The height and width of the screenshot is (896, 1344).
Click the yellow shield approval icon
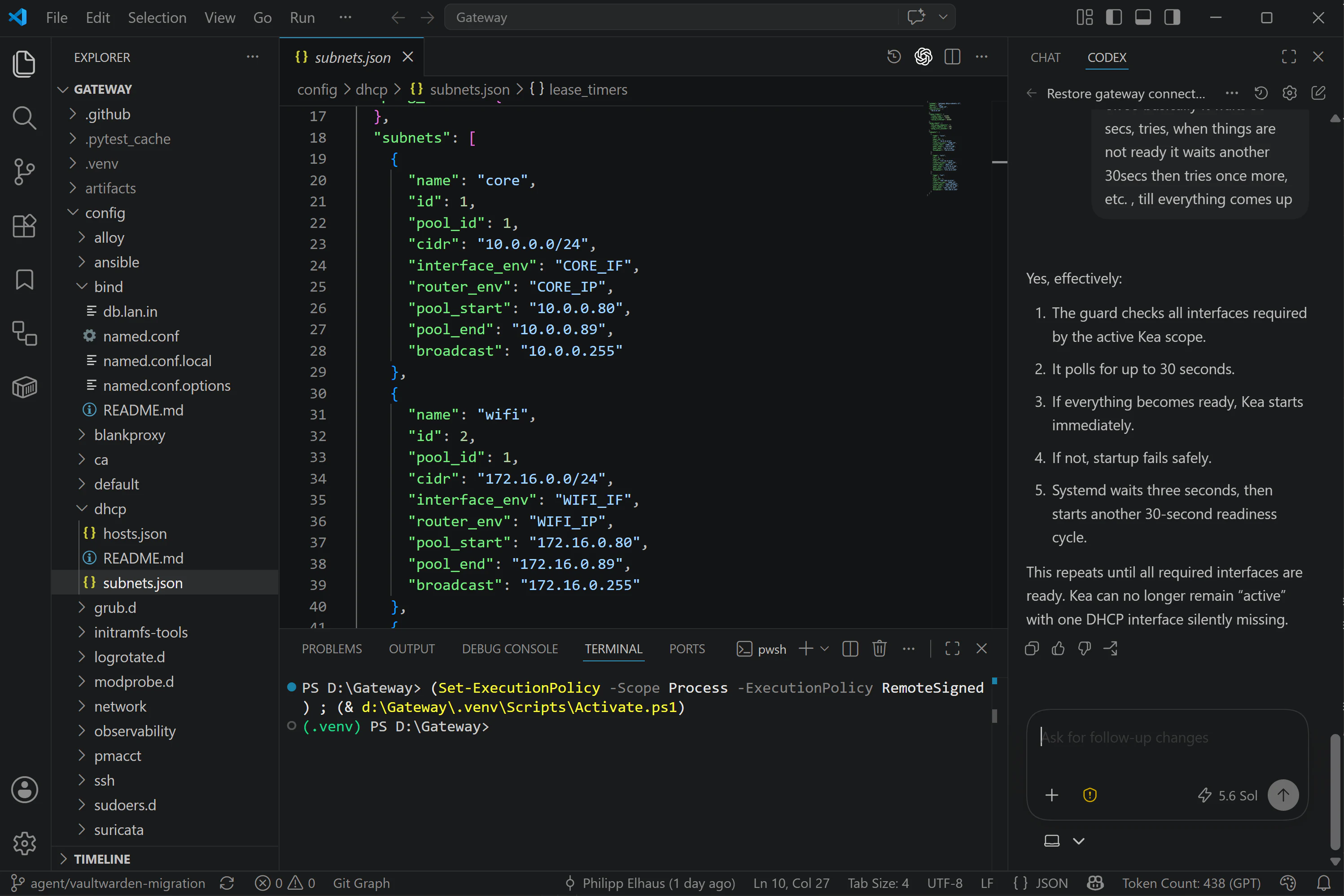1090,795
